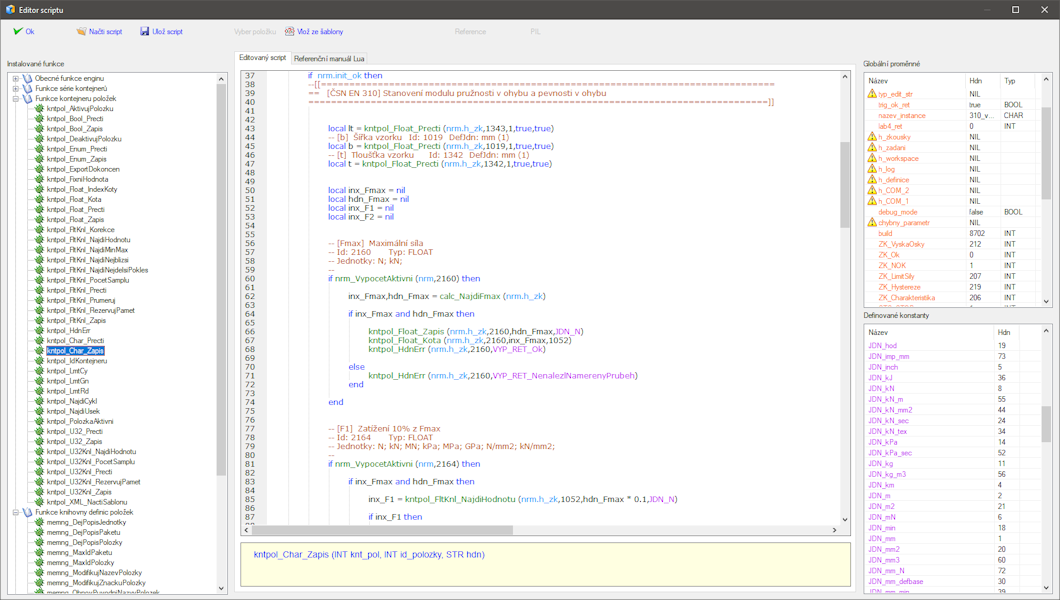This screenshot has width=1060, height=600.
Task: Click the Vyber položku toolbar button
Action: coord(255,32)
